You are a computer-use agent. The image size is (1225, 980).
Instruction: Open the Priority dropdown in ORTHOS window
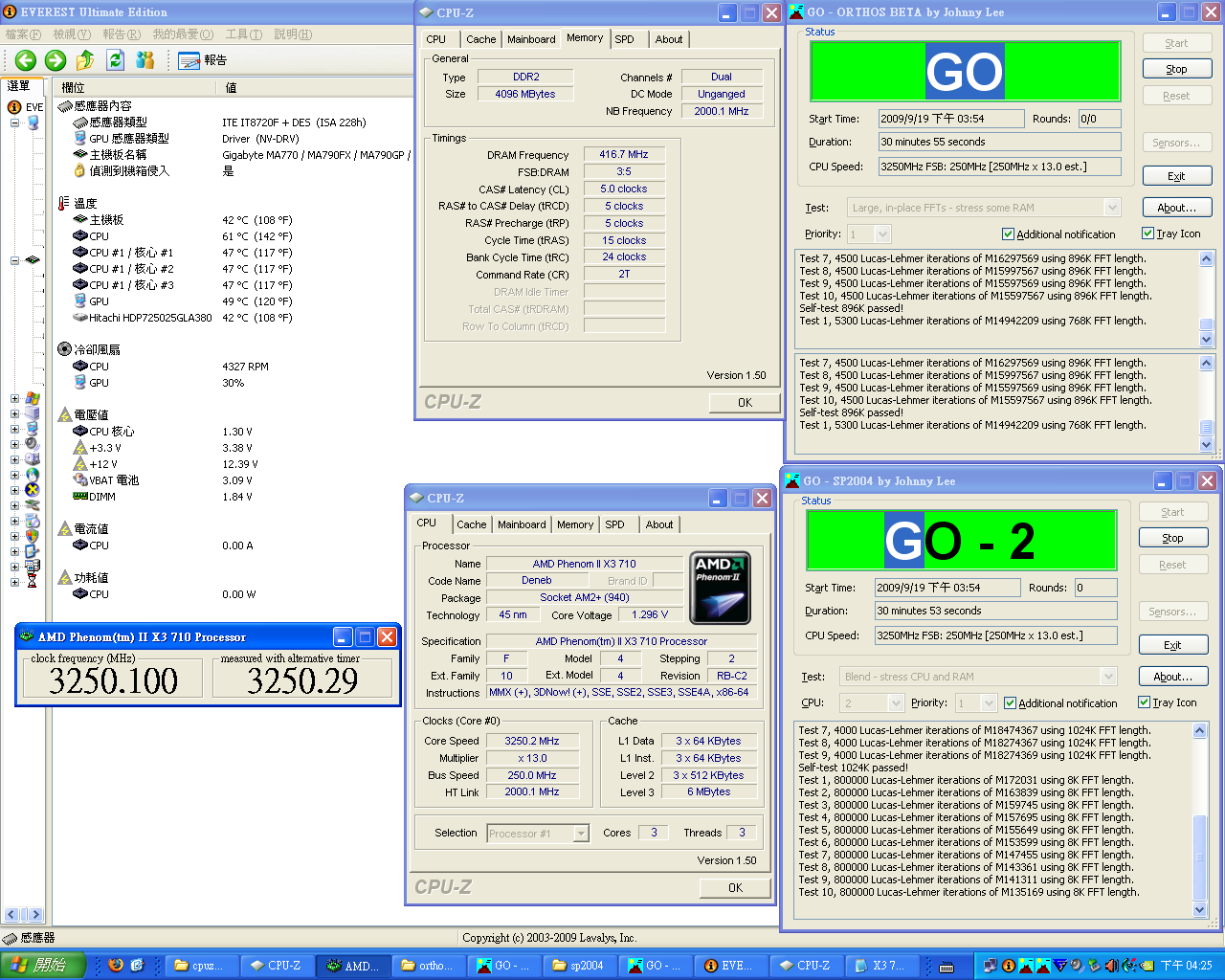point(882,234)
